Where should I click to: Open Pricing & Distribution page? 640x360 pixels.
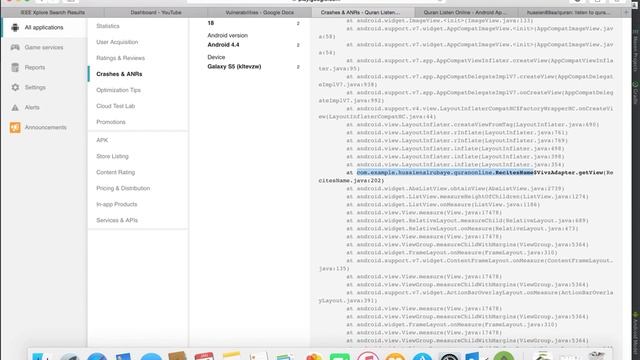(x=123, y=188)
